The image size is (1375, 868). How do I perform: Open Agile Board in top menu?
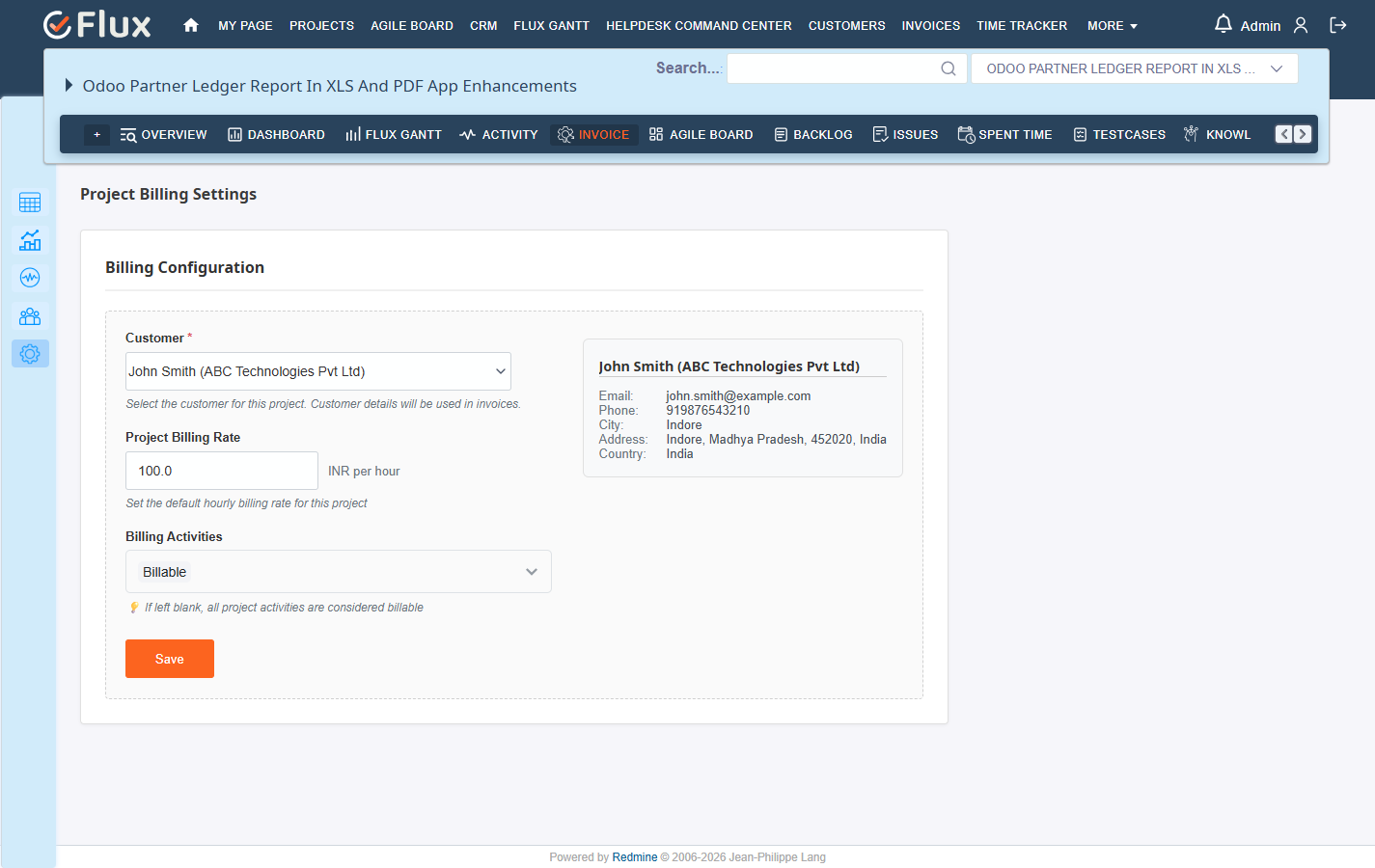[412, 26]
